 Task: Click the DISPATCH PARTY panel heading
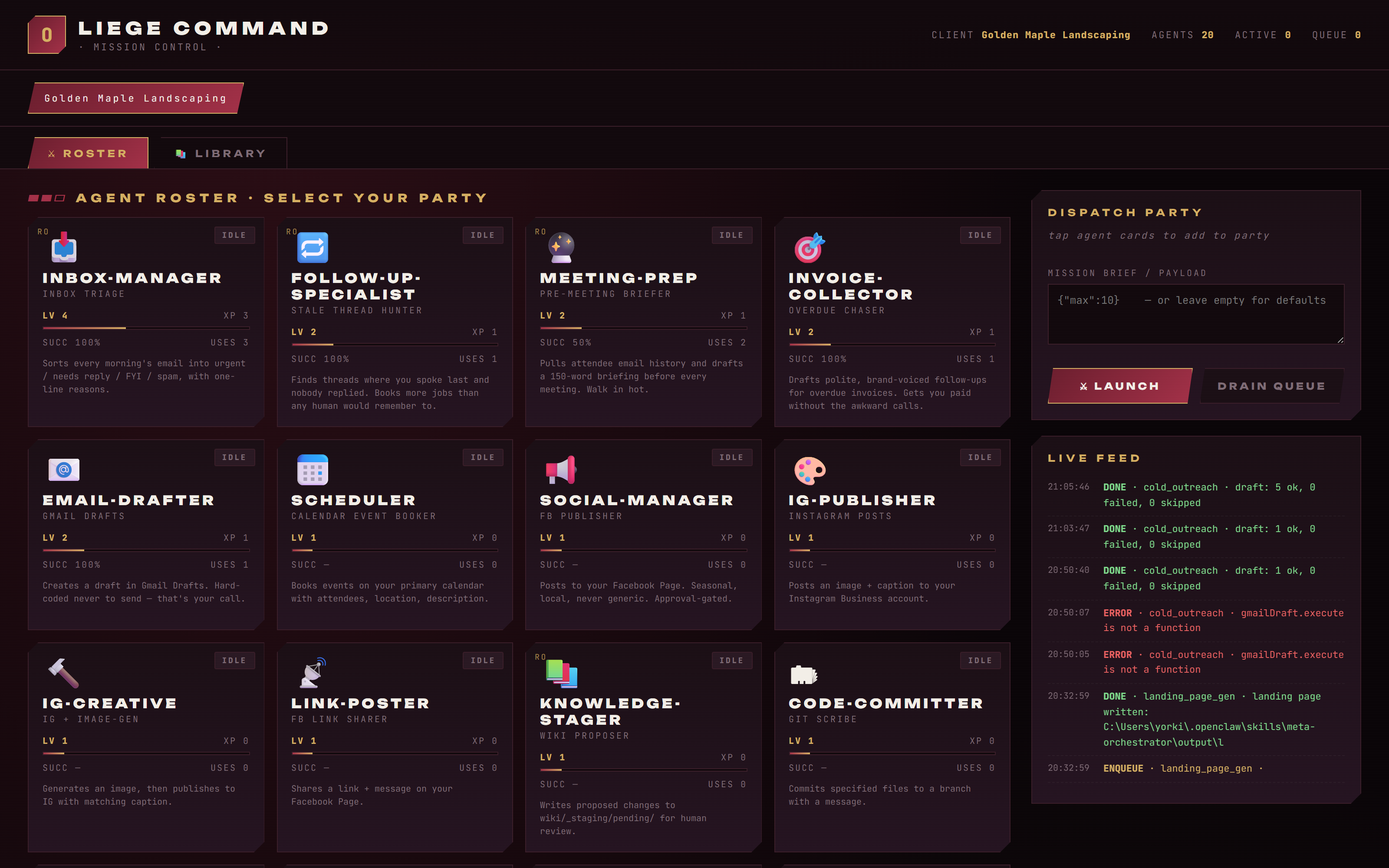tap(1125, 212)
